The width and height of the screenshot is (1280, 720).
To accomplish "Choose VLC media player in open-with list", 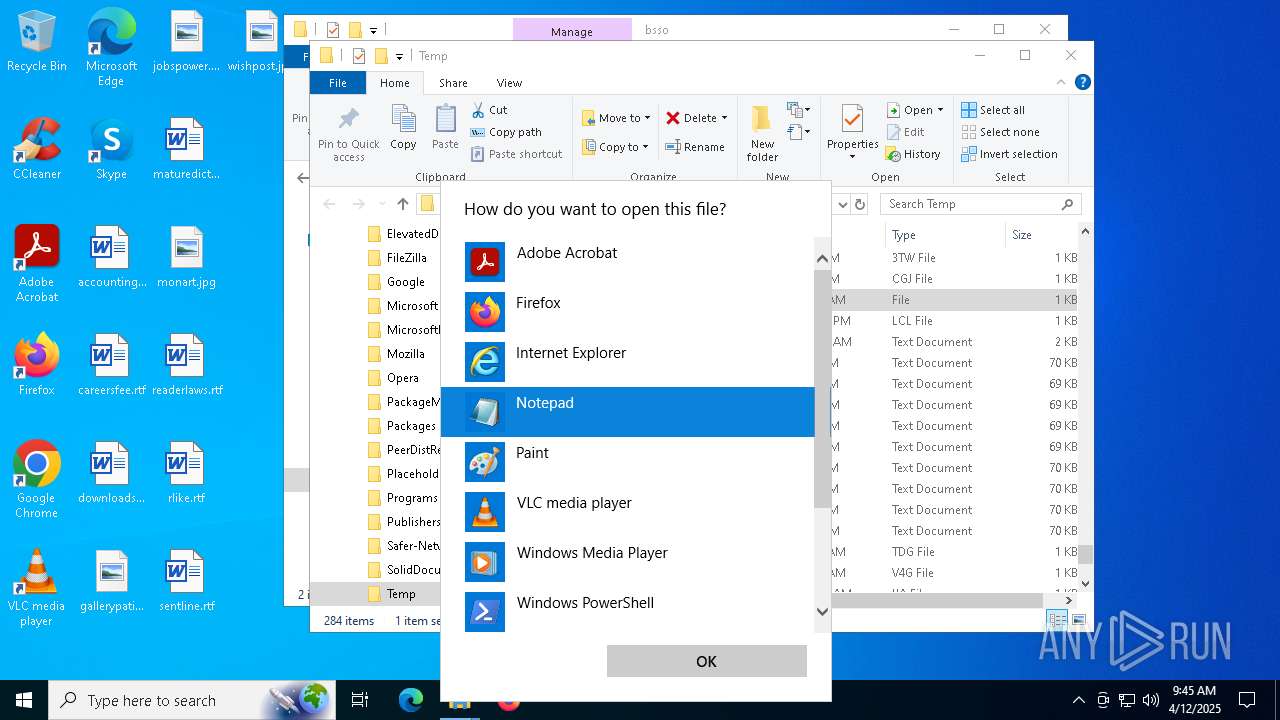I will pos(627,512).
